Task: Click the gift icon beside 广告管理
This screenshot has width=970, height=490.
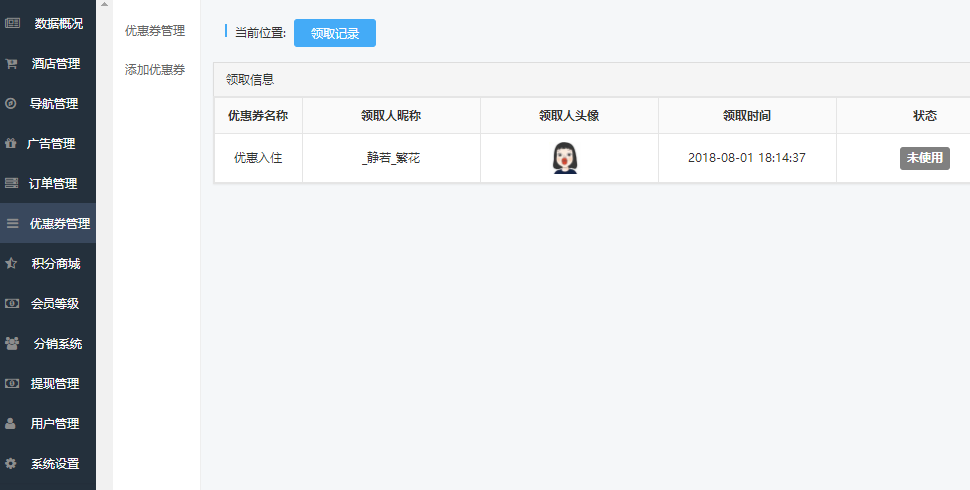Action: click(11, 144)
